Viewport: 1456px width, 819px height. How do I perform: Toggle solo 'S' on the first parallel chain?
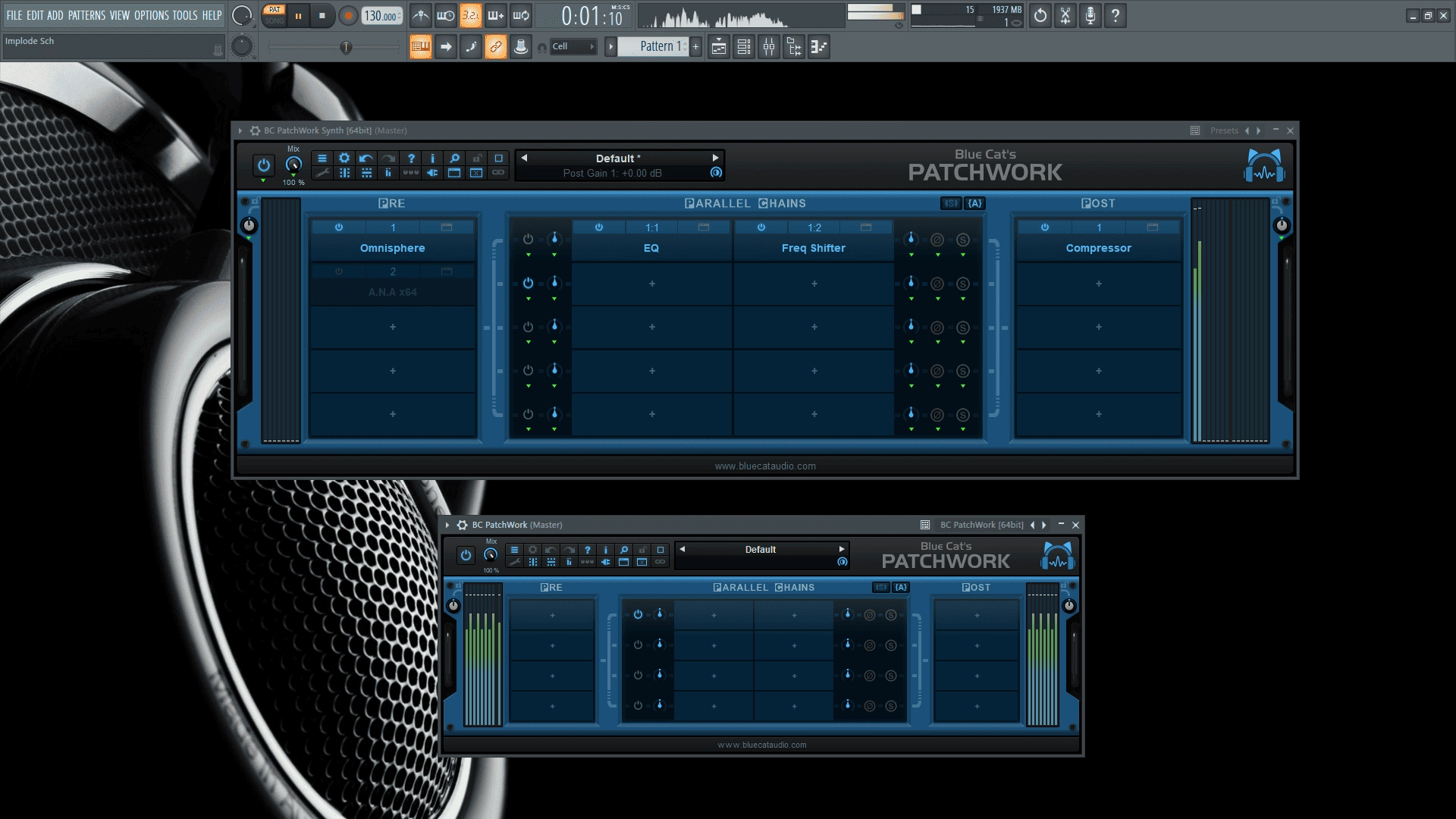pos(963,240)
